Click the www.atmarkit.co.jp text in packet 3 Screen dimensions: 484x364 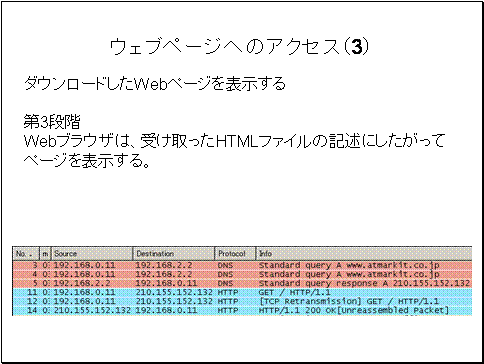(x=393, y=266)
